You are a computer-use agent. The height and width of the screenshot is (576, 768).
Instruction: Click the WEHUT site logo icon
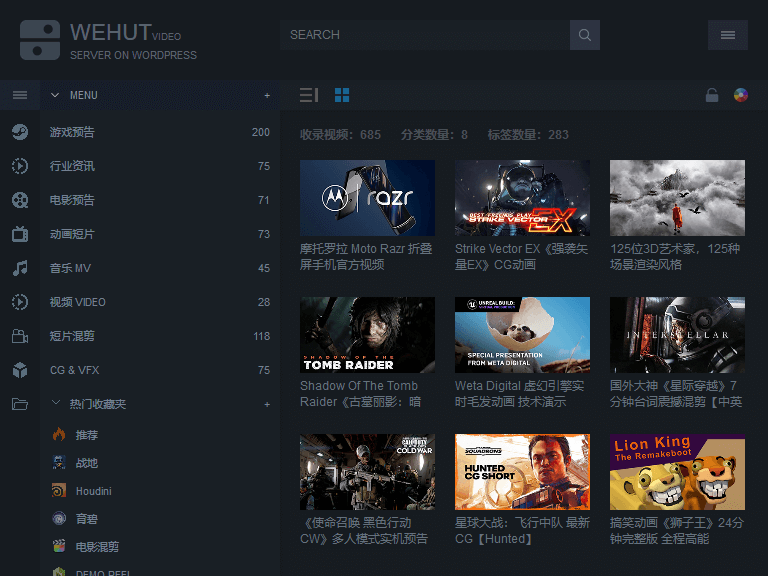40,40
